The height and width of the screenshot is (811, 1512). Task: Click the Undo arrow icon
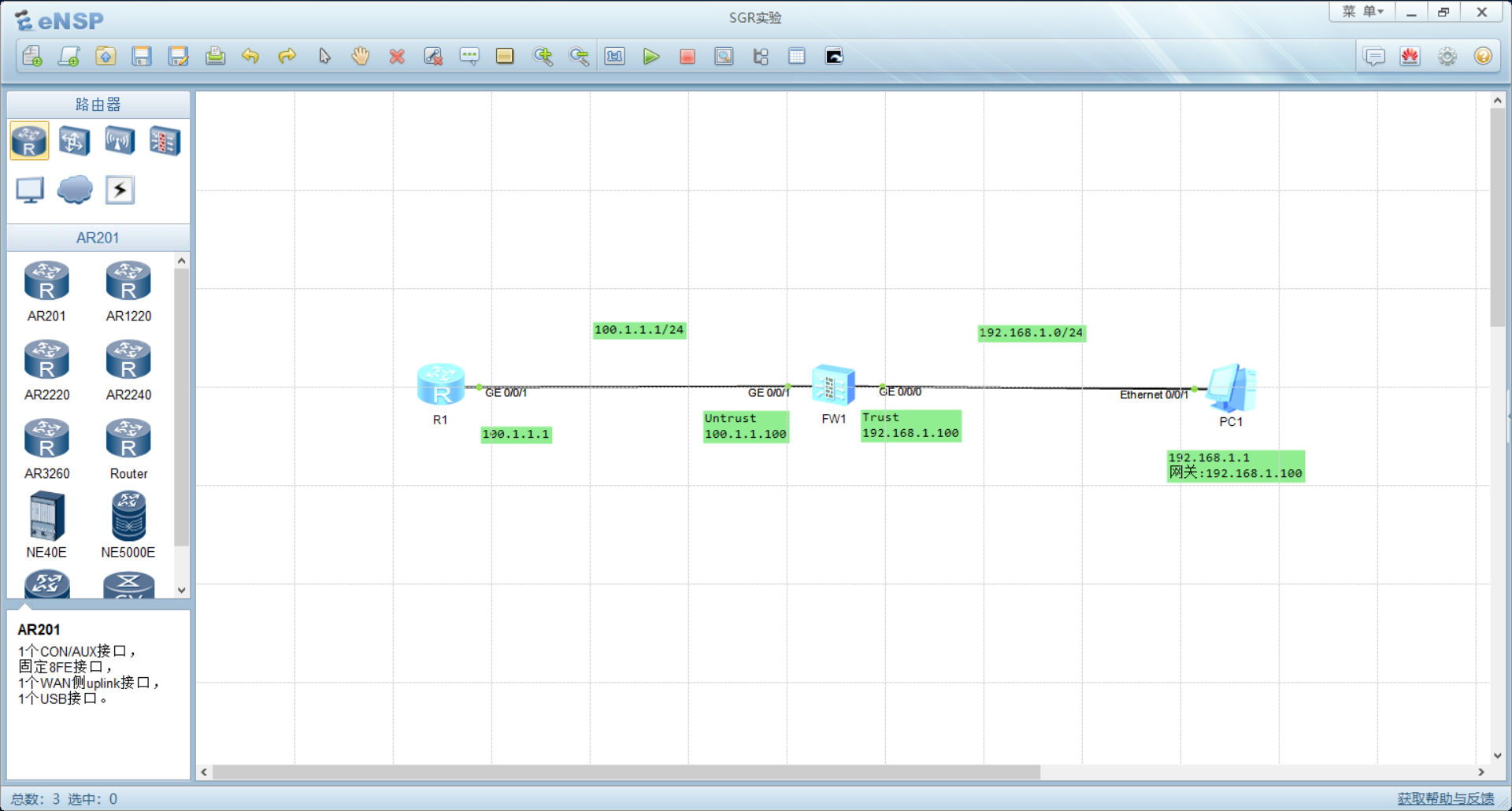[x=250, y=57]
